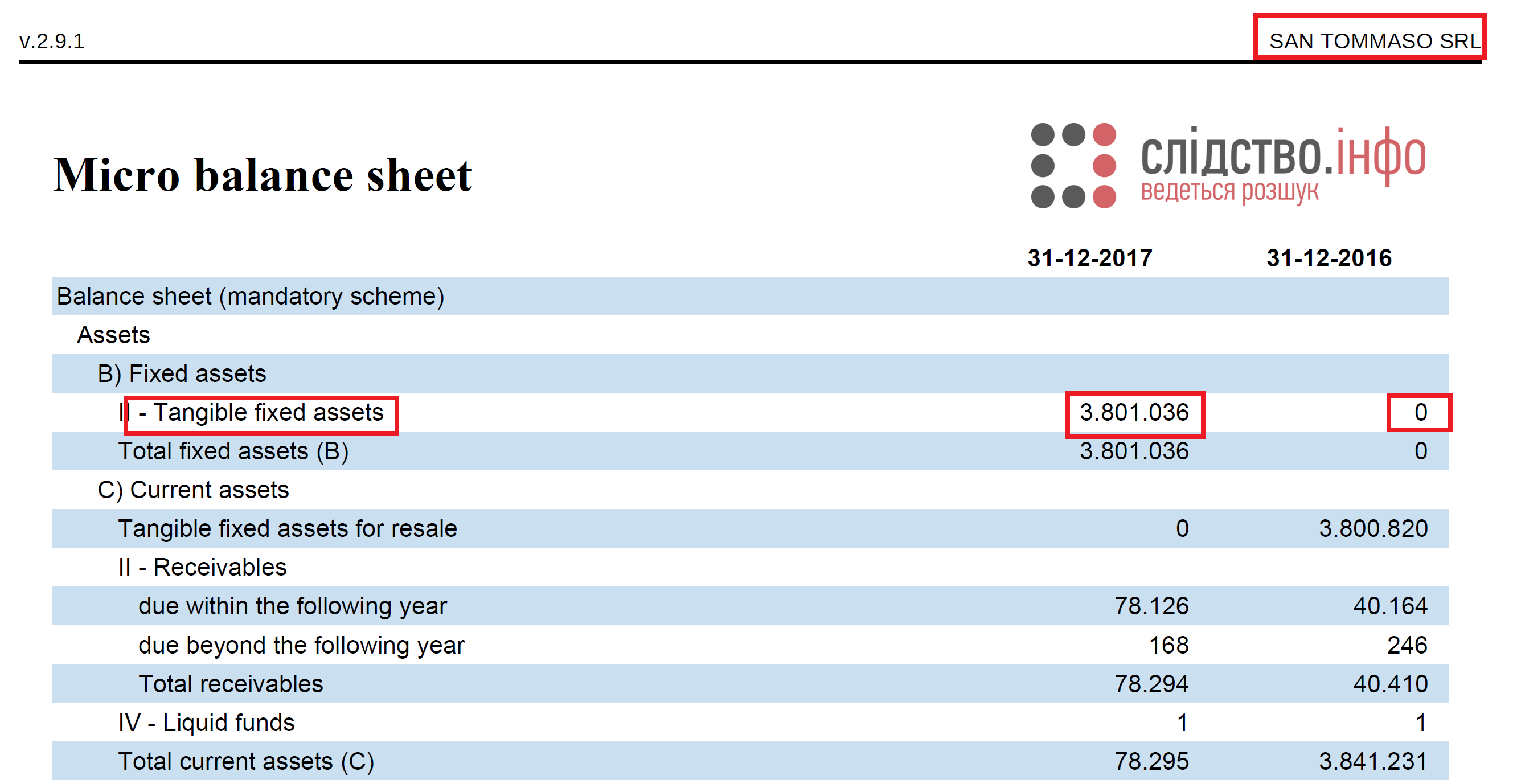Click the 3.800.820 resale assets value
The width and height of the screenshot is (1513, 784).
(1373, 528)
